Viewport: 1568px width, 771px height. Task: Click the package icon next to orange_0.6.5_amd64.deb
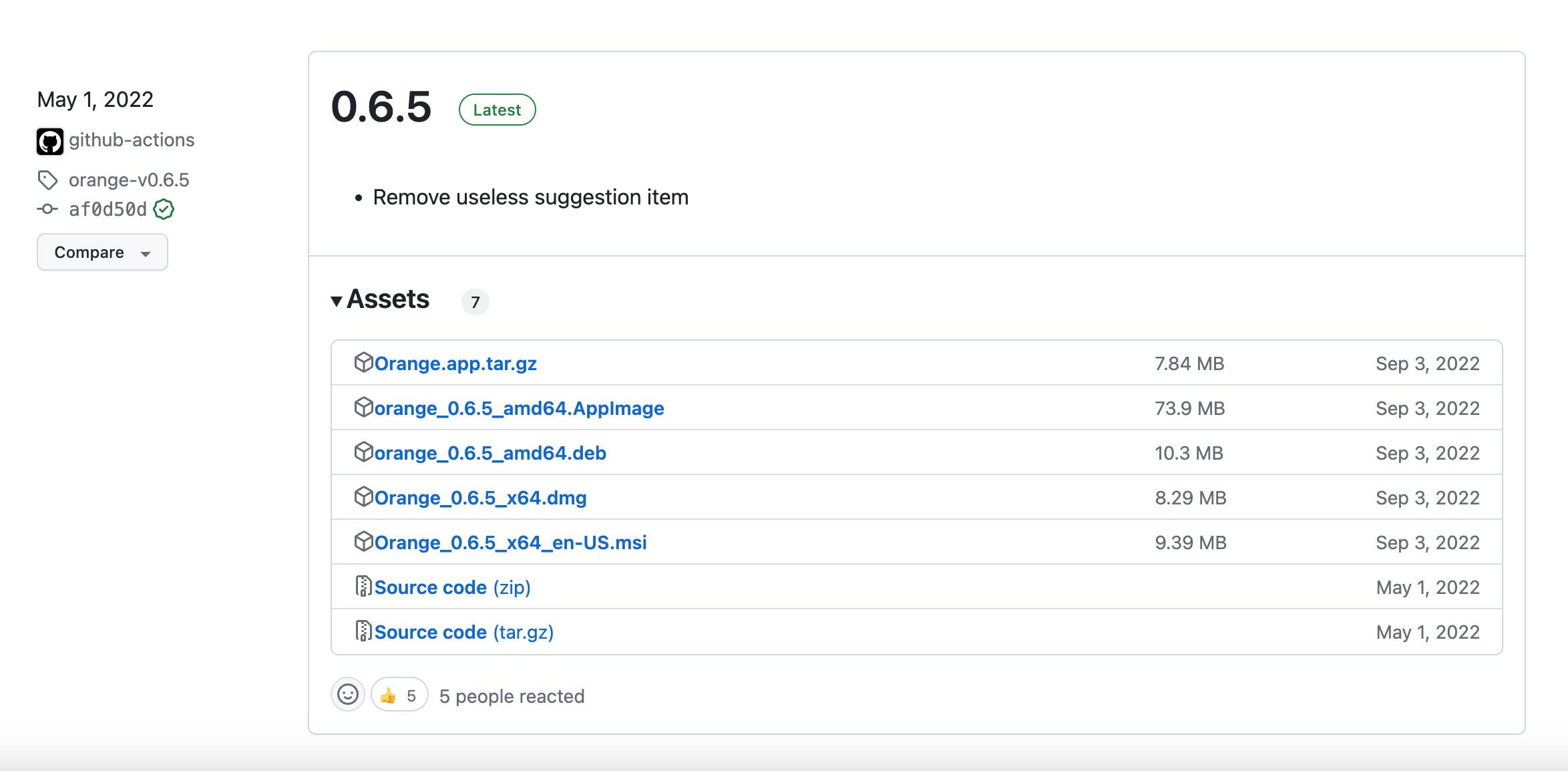(x=363, y=452)
